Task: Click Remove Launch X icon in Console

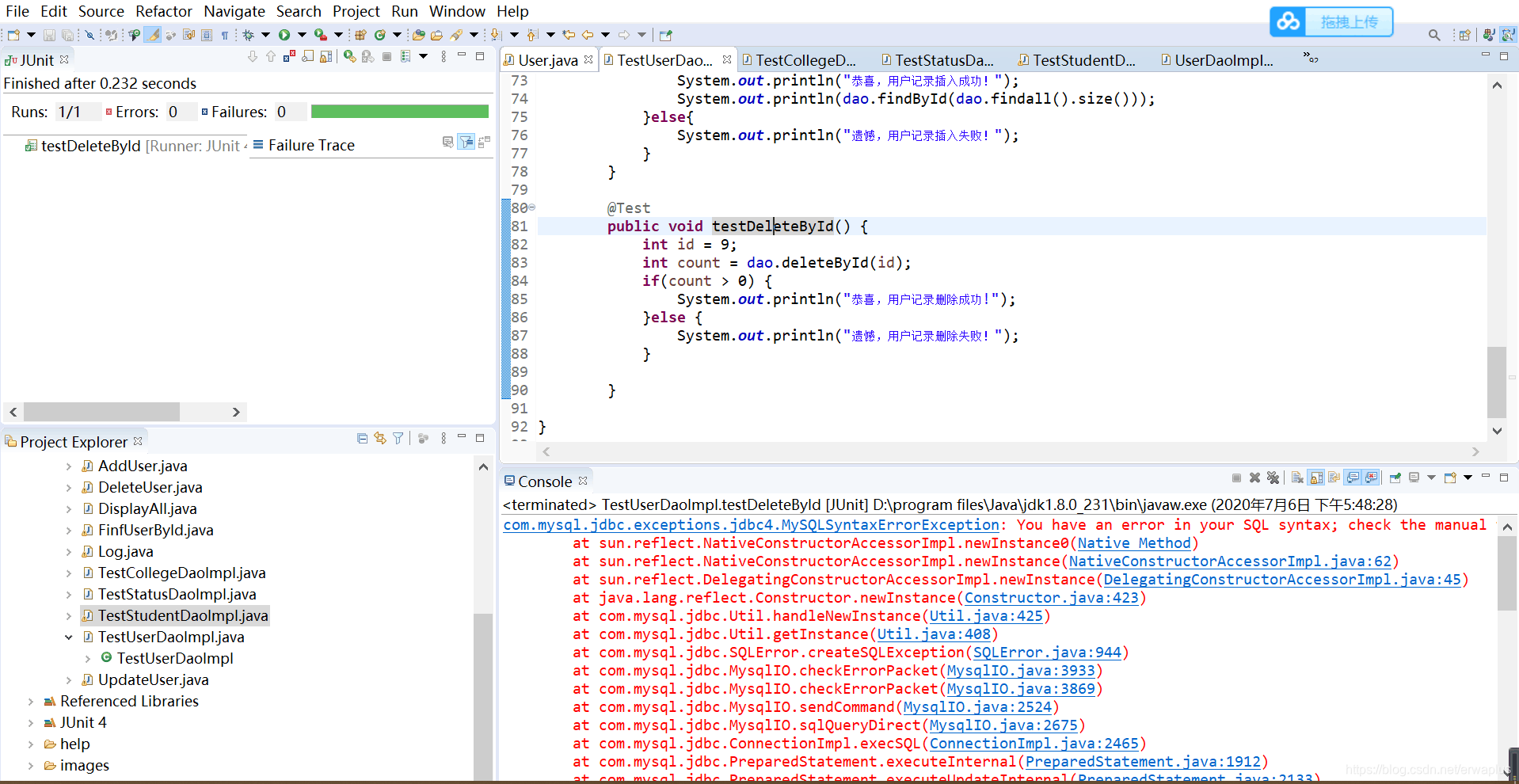Action: tap(1255, 478)
